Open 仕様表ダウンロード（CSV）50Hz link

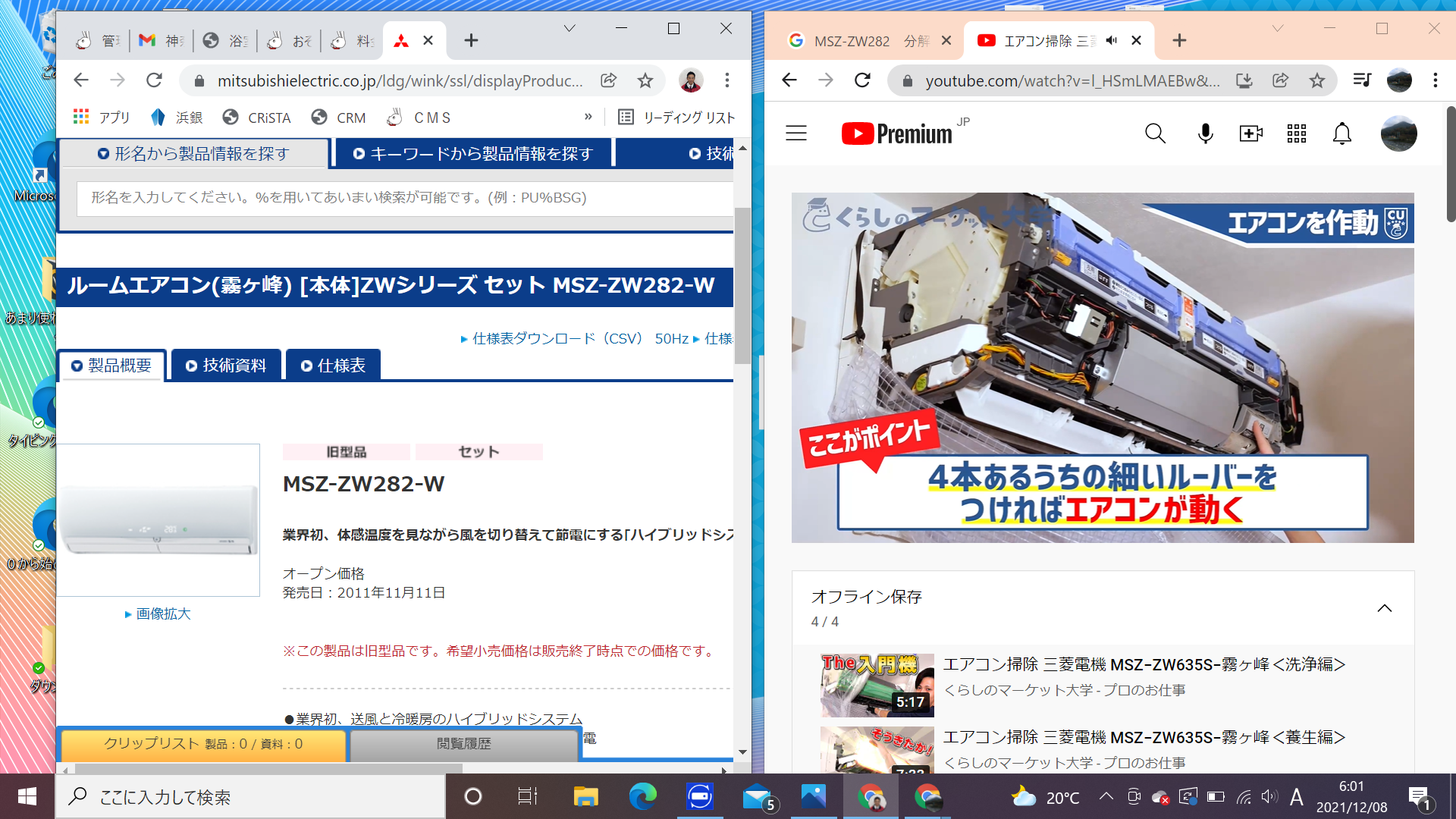(x=580, y=339)
